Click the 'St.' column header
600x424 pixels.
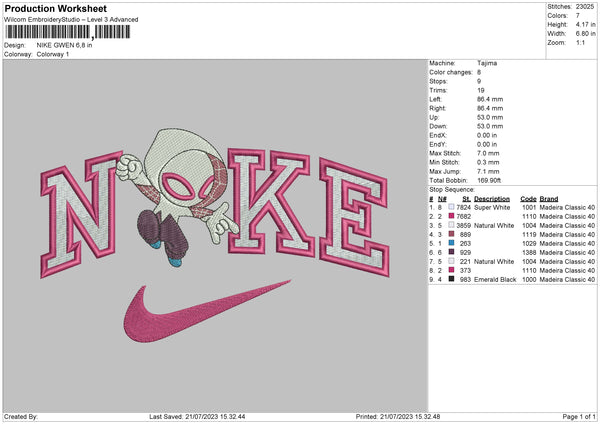coord(466,199)
